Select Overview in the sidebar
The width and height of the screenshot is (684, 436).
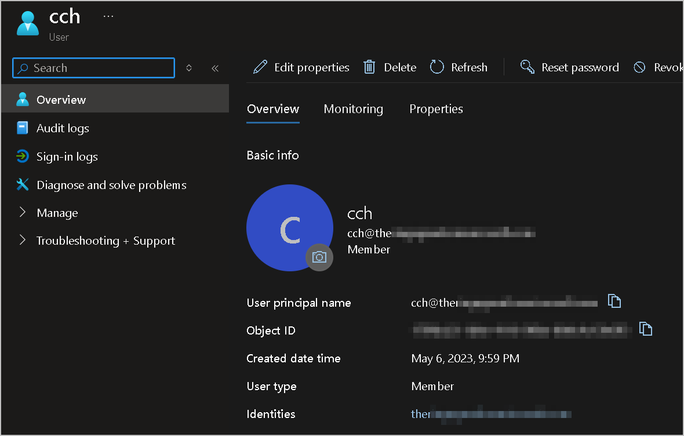(60, 100)
